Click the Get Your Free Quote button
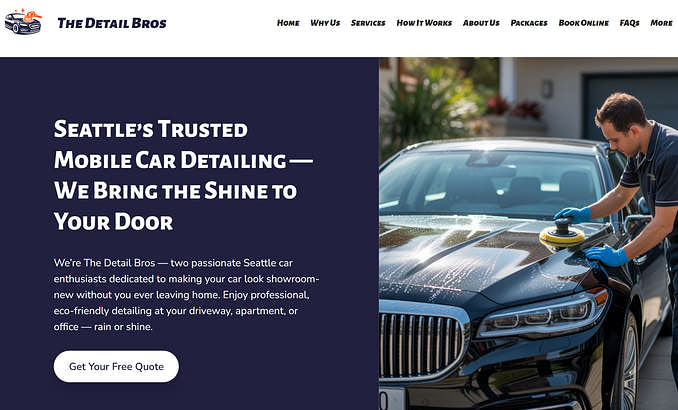 (x=116, y=366)
